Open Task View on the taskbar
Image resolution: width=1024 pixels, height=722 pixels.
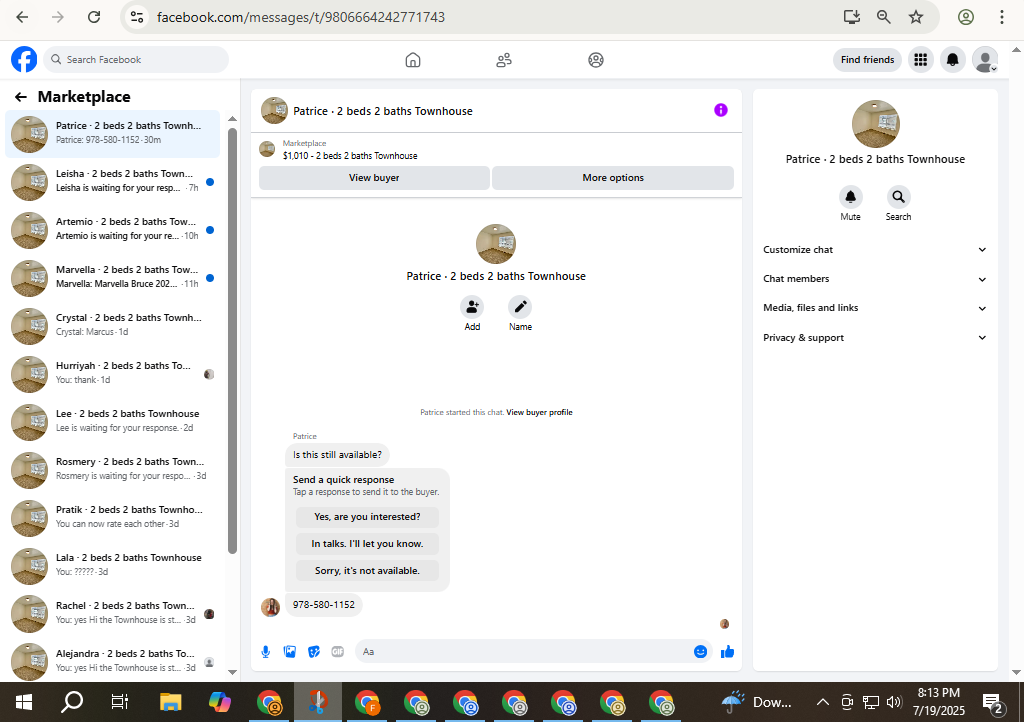click(120, 702)
